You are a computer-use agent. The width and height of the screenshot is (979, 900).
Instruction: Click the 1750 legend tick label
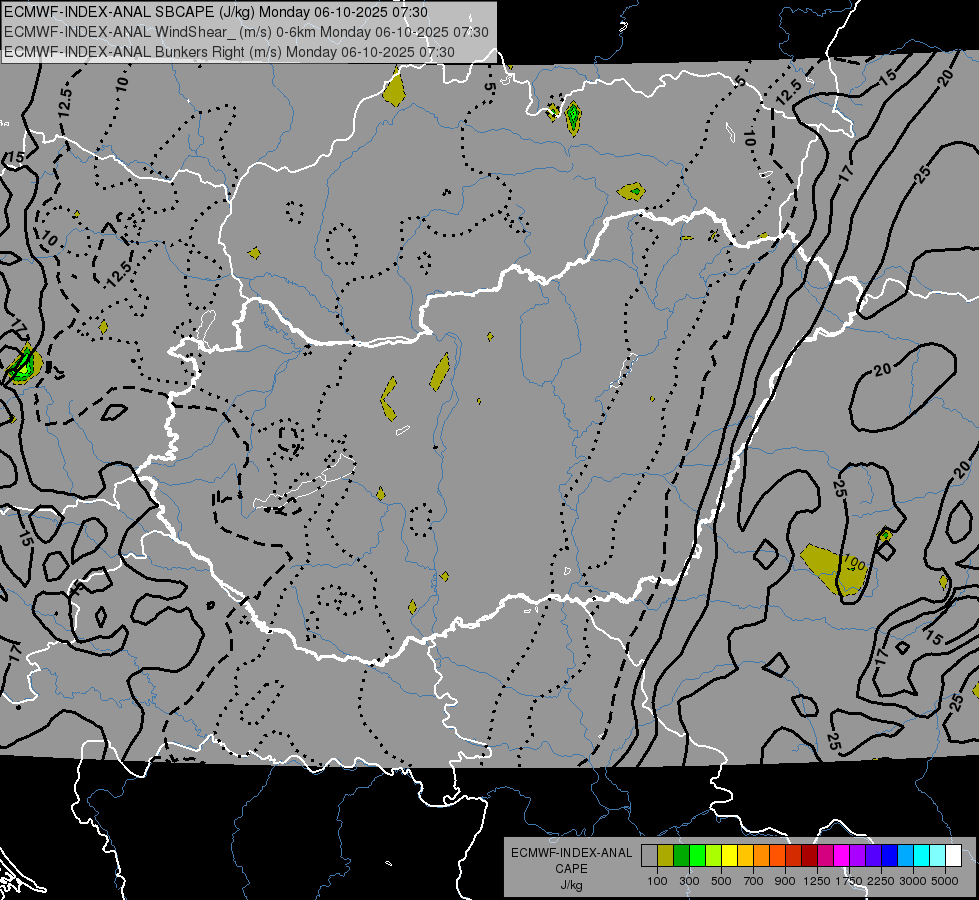[849, 881]
